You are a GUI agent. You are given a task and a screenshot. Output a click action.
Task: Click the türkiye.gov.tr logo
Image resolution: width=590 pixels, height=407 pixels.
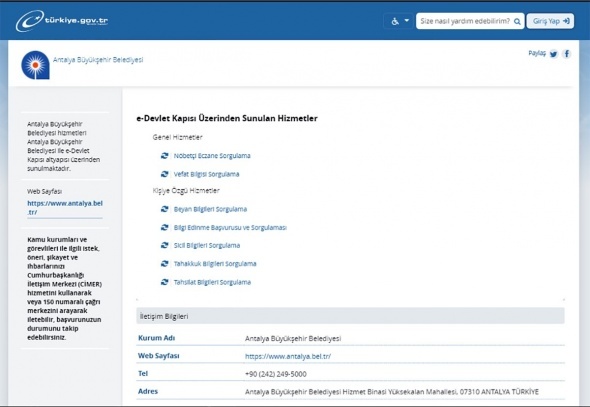[62, 21]
